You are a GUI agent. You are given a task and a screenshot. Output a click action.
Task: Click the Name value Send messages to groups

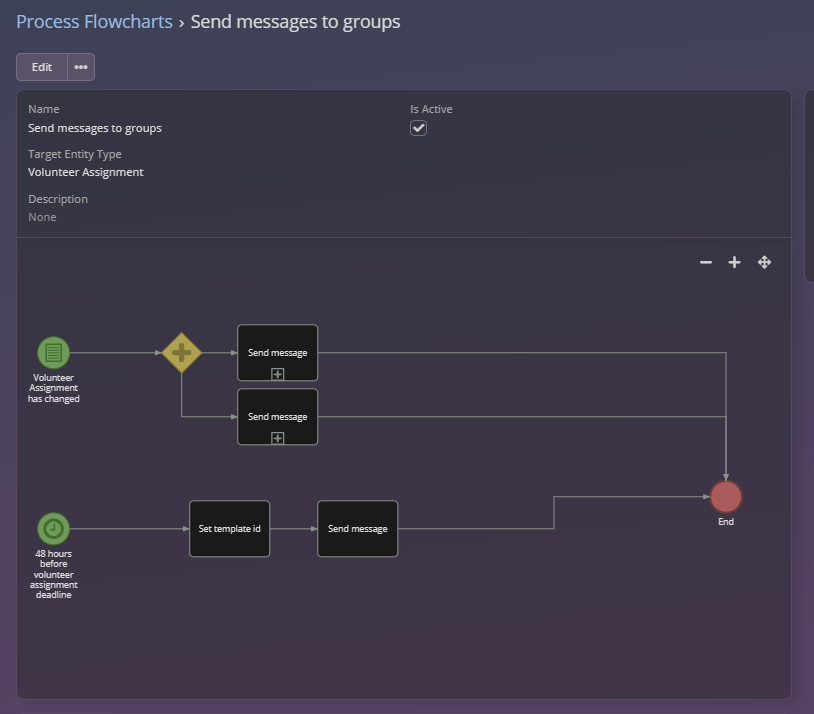pyautogui.click(x=95, y=128)
